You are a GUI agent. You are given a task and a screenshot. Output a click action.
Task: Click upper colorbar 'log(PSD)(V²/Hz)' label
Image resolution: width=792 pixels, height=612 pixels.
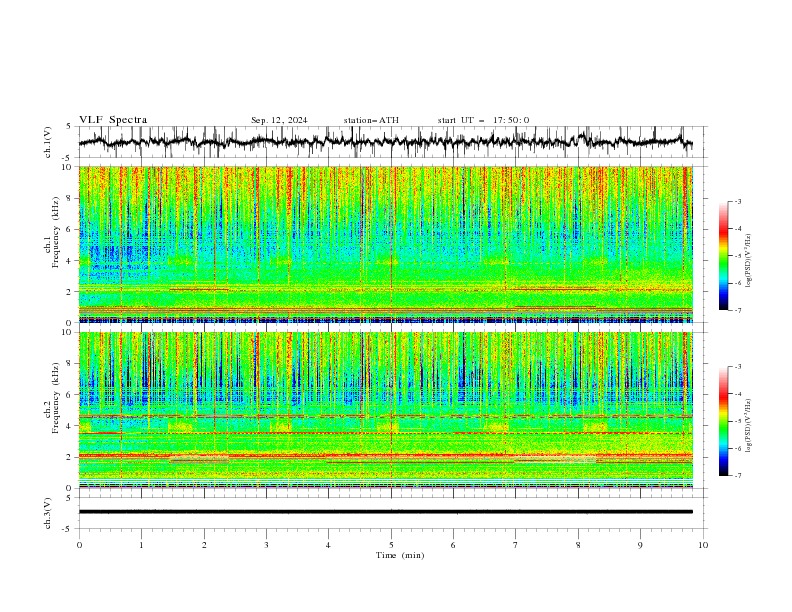click(749, 261)
